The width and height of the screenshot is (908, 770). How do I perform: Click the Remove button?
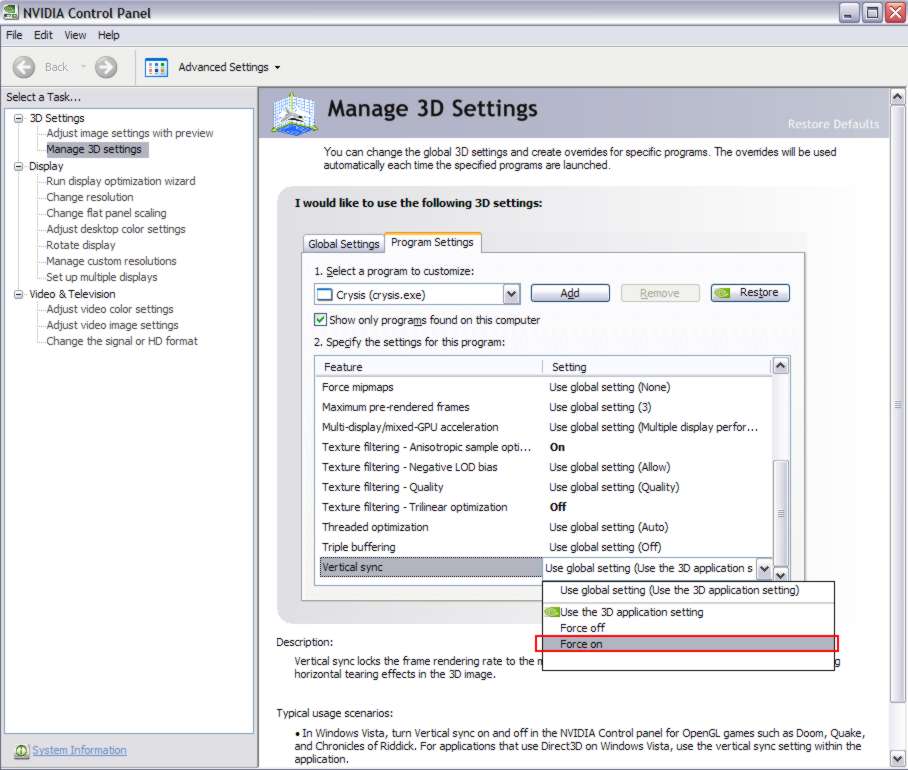pos(660,293)
